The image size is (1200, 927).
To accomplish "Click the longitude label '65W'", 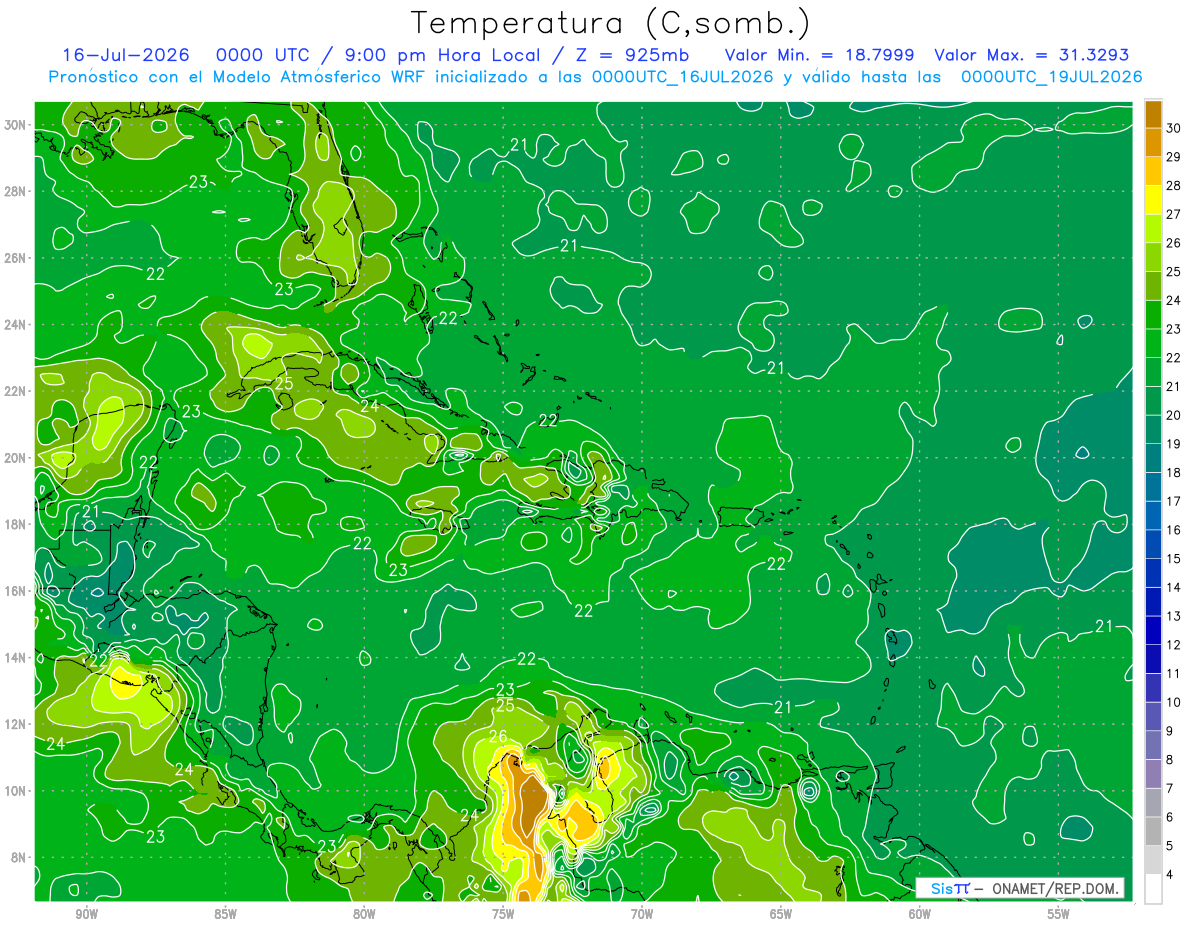I will pyautogui.click(x=781, y=914).
